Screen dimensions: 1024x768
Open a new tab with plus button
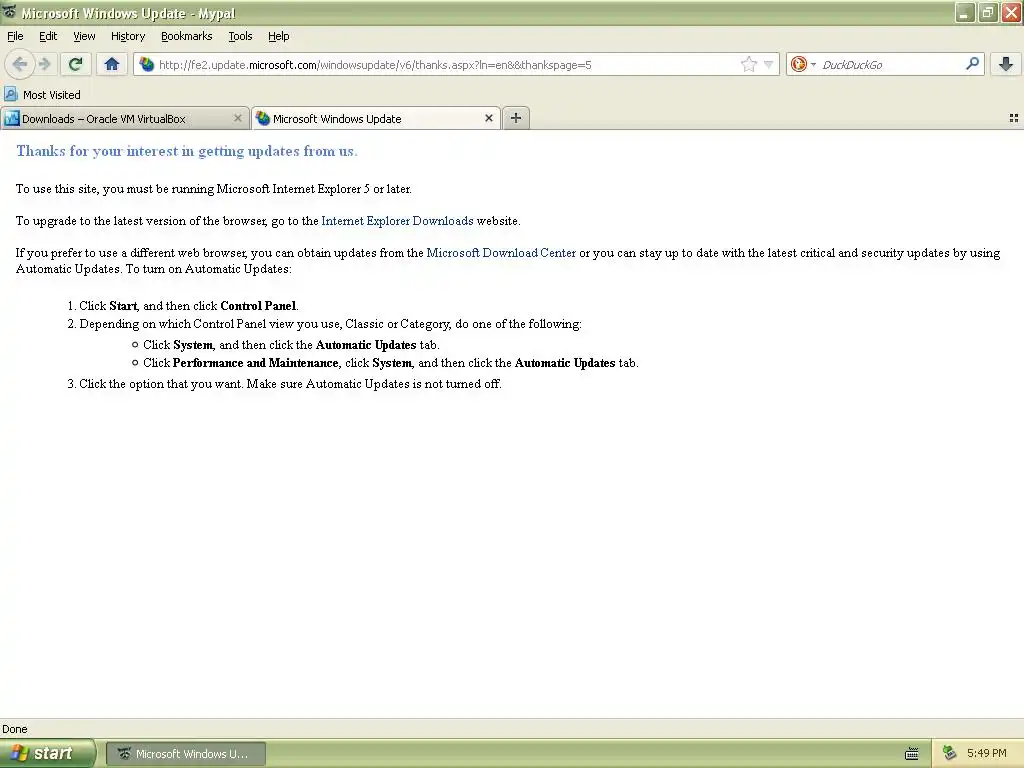[x=516, y=118]
